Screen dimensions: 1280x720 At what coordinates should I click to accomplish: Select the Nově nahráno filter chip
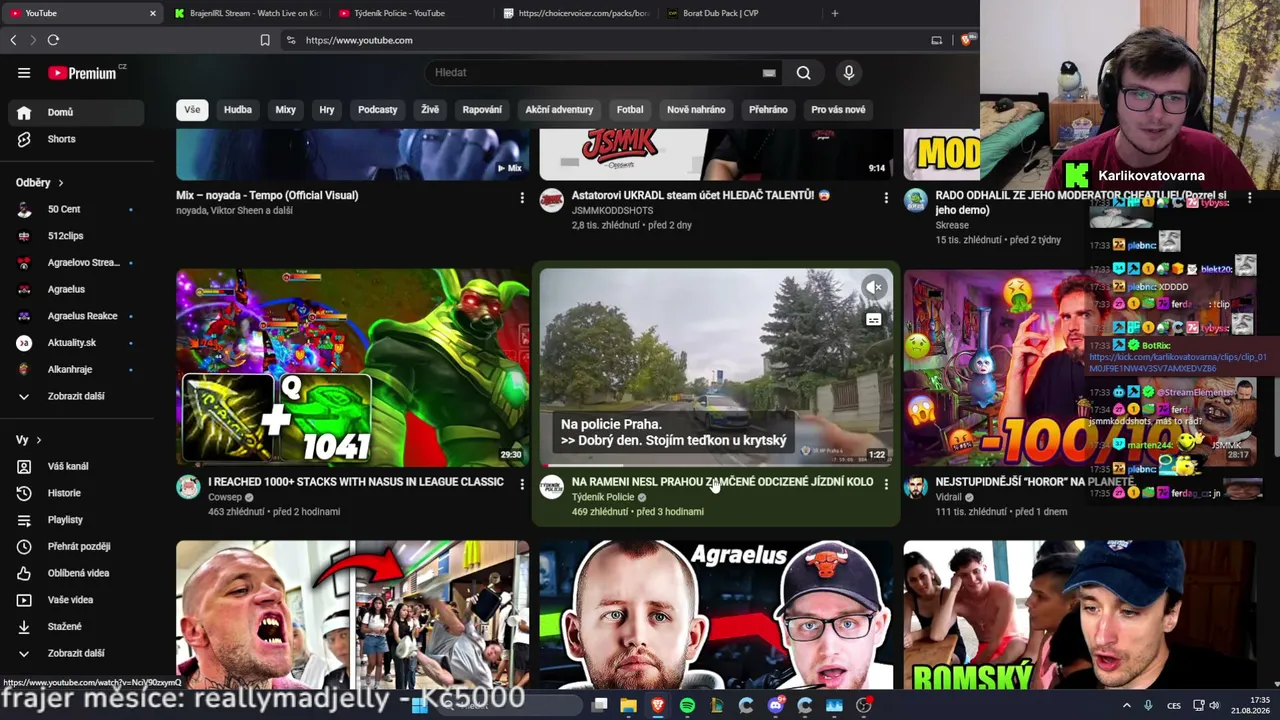click(696, 110)
